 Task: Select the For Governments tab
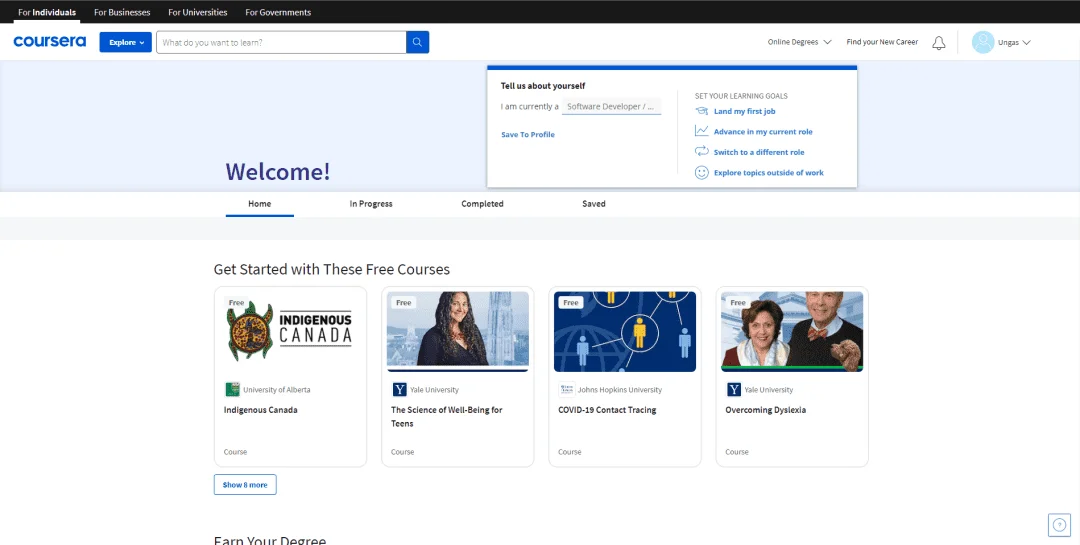[x=278, y=12]
